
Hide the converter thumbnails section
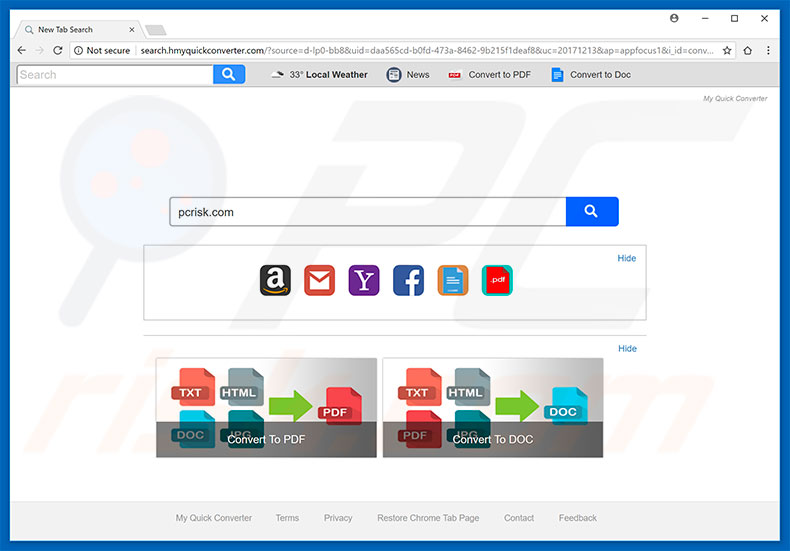pos(626,349)
